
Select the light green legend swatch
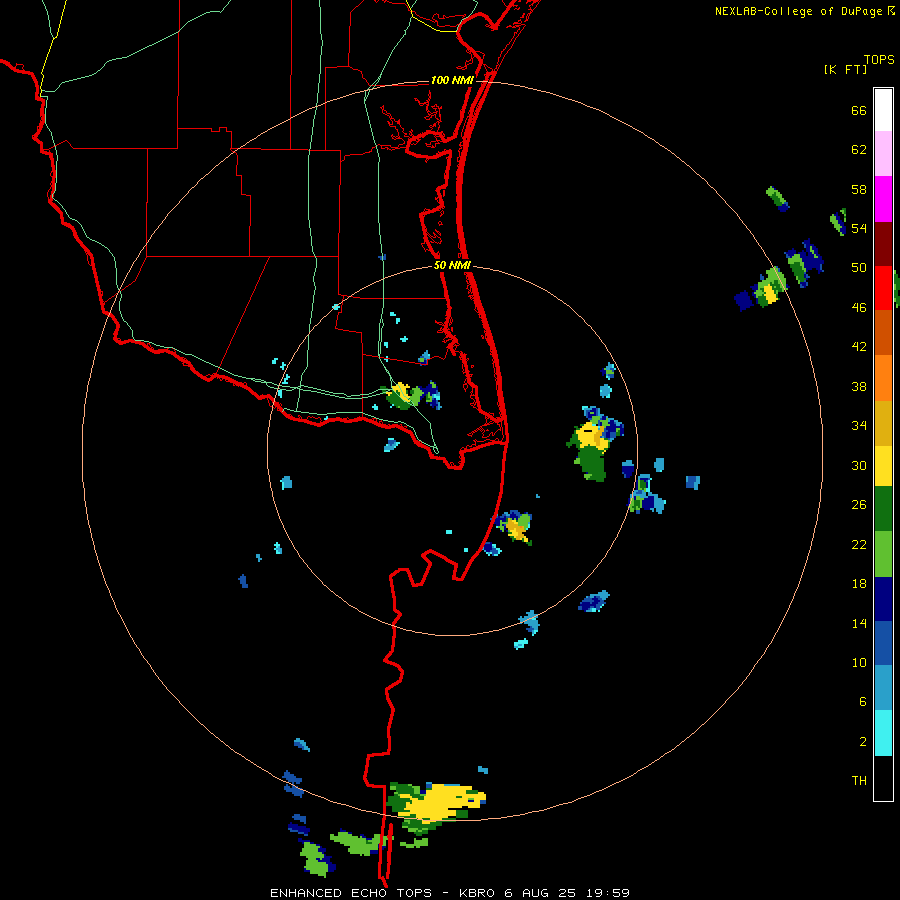pyautogui.click(x=883, y=554)
